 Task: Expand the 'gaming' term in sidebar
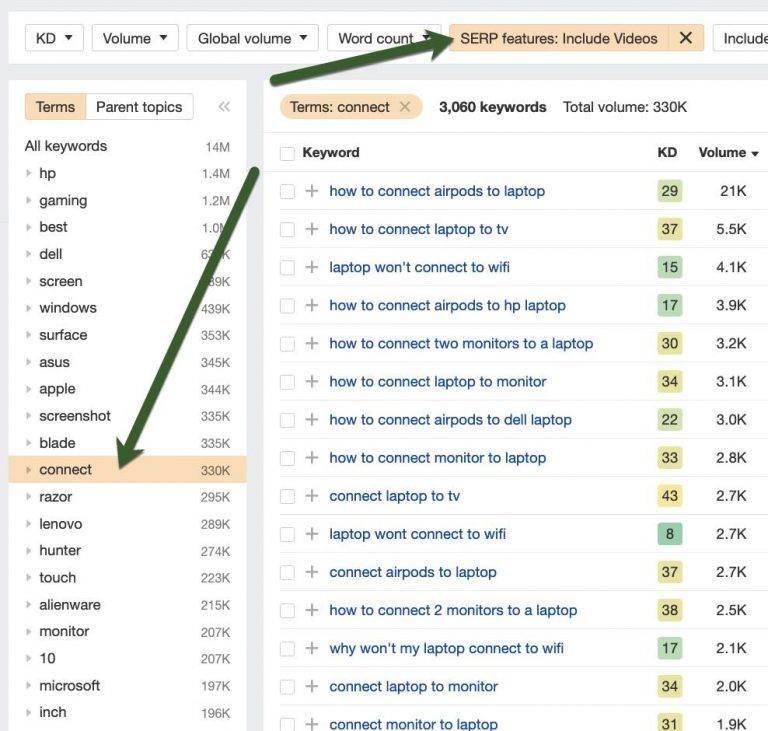(29, 200)
